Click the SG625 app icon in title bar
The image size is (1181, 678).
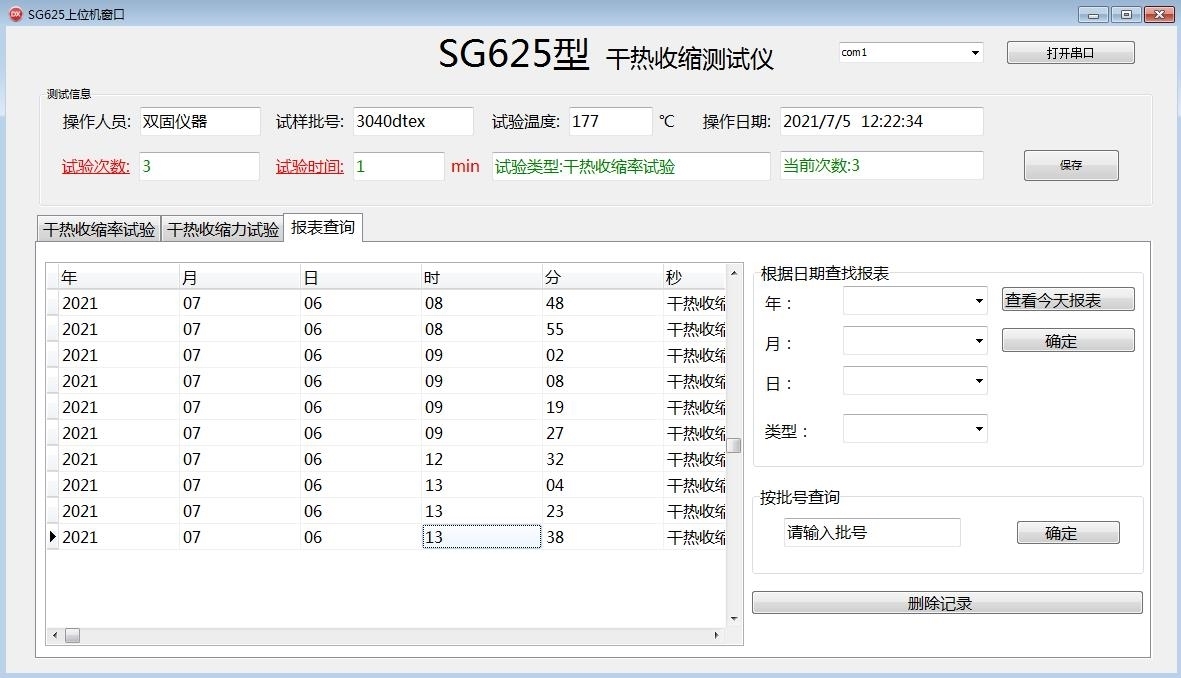[x=15, y=14]
